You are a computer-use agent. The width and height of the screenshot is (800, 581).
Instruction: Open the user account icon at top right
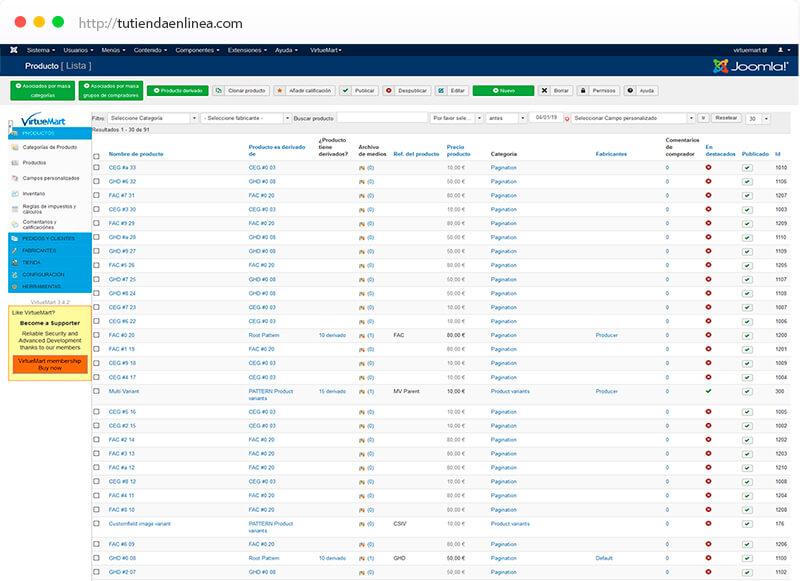(x=788, y=49)
